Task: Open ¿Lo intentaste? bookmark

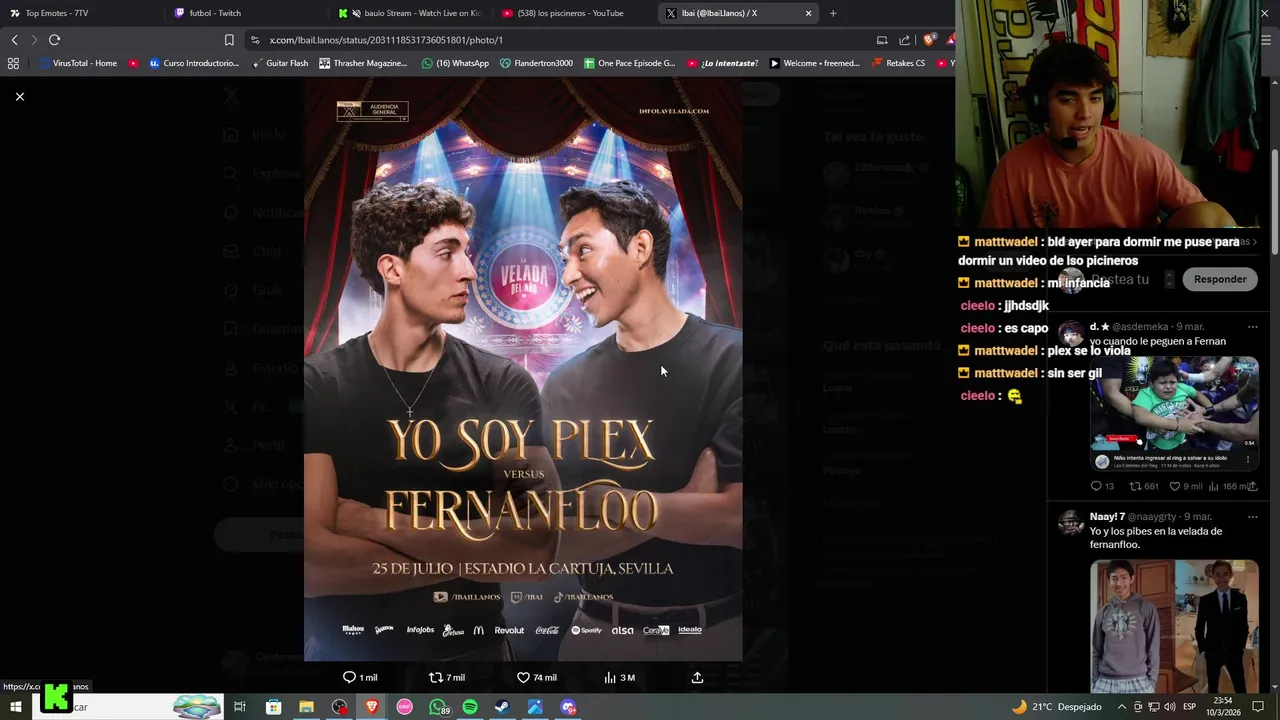Action: tap(722, 63)
